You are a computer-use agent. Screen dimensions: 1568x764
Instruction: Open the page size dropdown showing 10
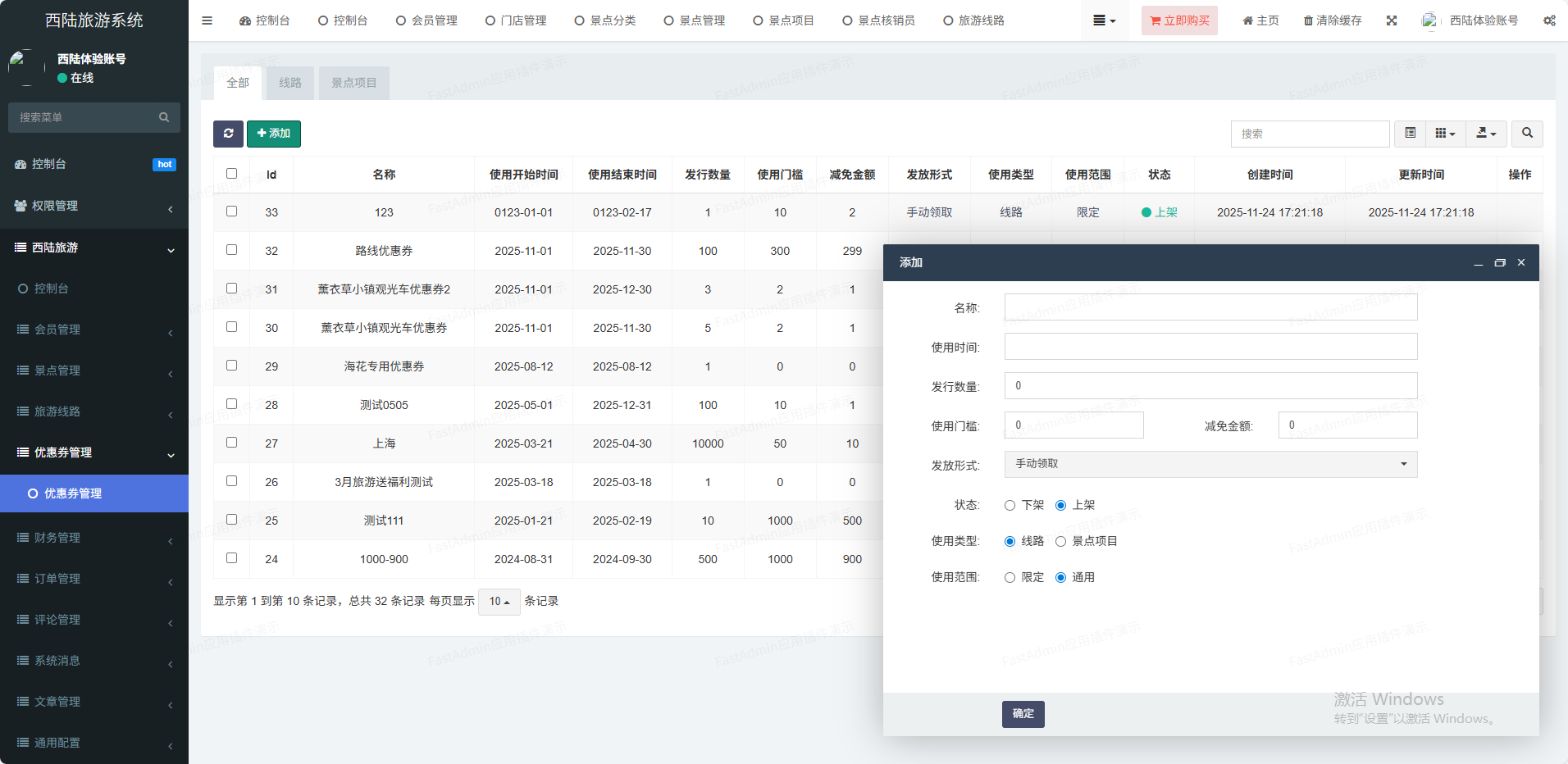pyautogui.click(x=499, y=602)
